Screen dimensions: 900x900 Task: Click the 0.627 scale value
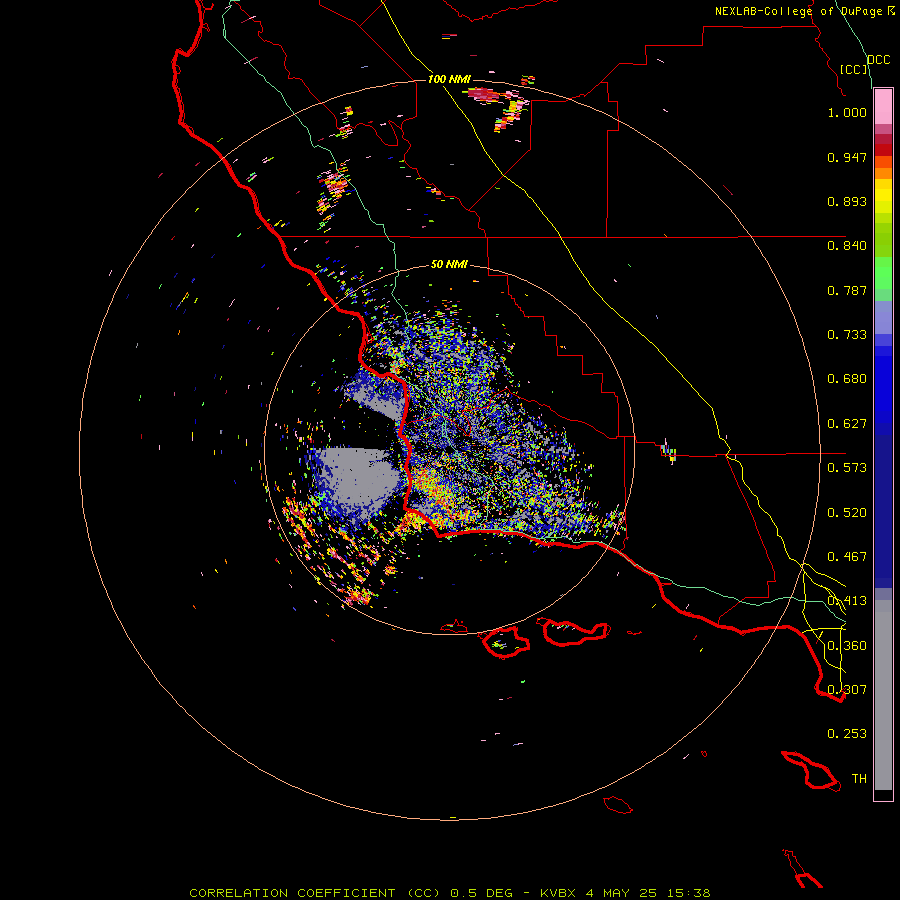click(x=847, y=424)
